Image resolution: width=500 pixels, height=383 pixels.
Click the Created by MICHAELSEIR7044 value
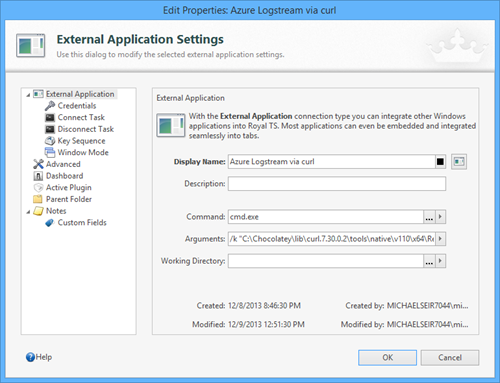pyautogui.click(x=427, y=305)
